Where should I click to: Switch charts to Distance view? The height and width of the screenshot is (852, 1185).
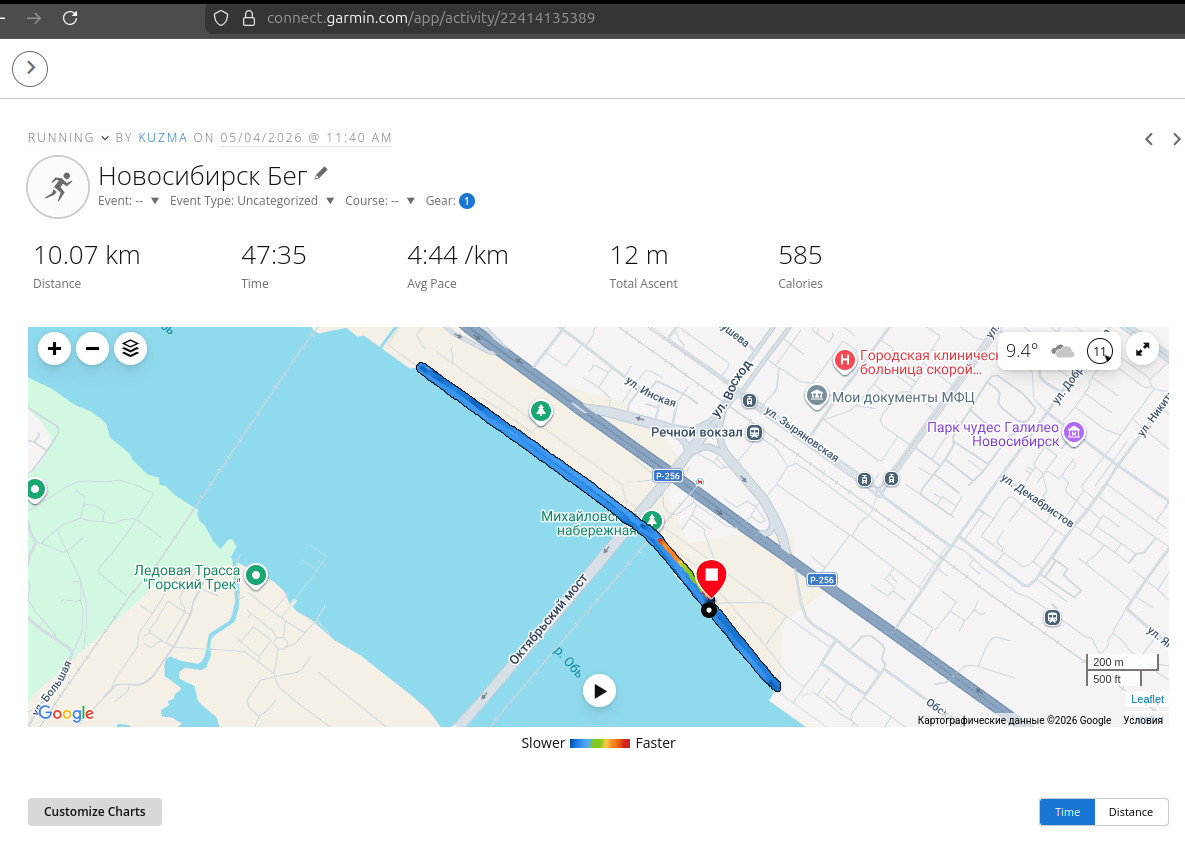[1131, 812]
